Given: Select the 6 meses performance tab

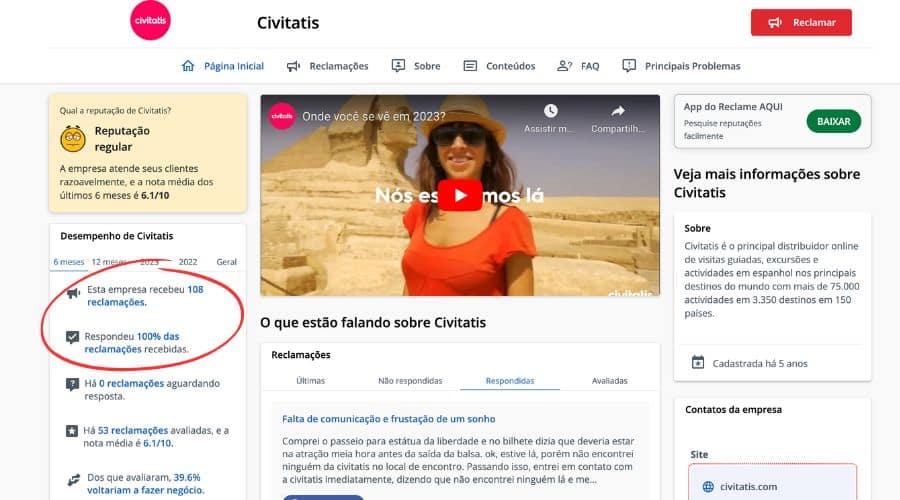Looking at the screenshot, I should pos(69,262).
